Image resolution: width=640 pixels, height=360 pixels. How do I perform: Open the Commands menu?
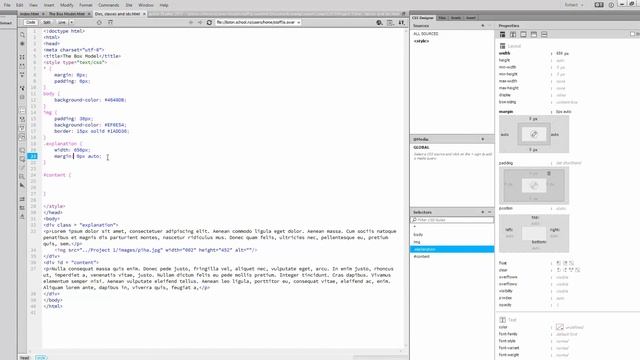109,5
